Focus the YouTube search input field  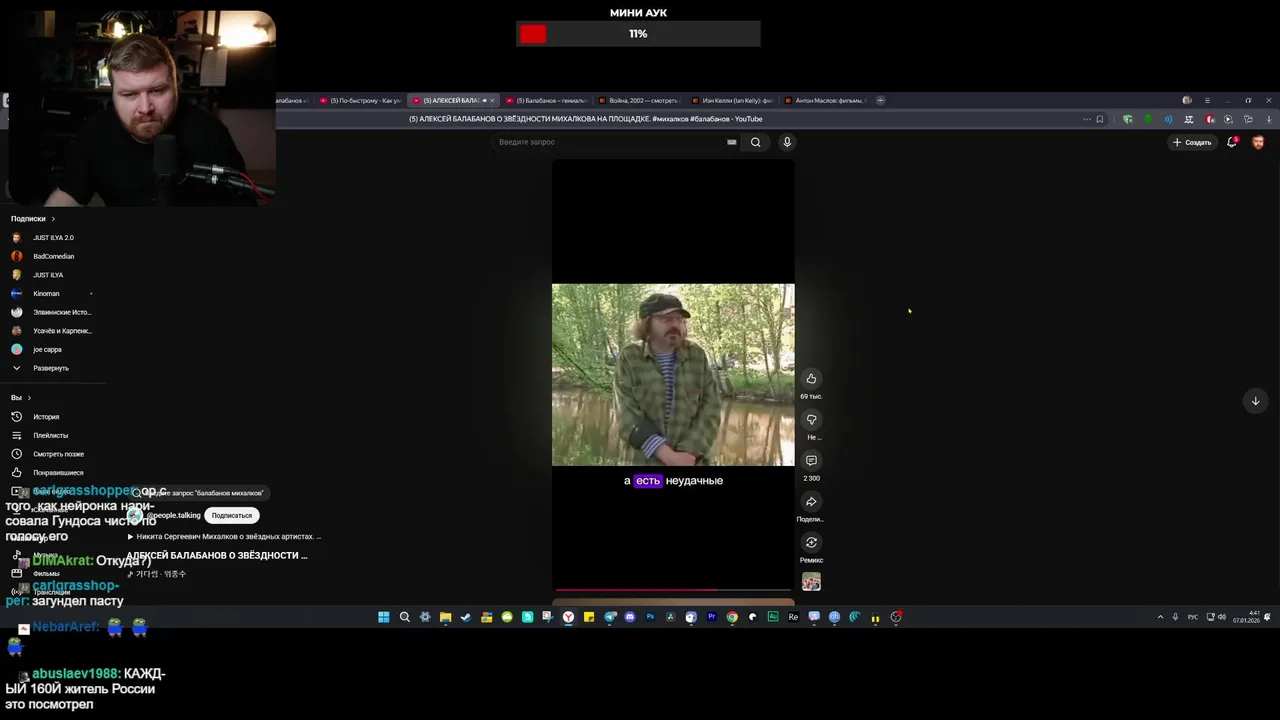(610, 142)
